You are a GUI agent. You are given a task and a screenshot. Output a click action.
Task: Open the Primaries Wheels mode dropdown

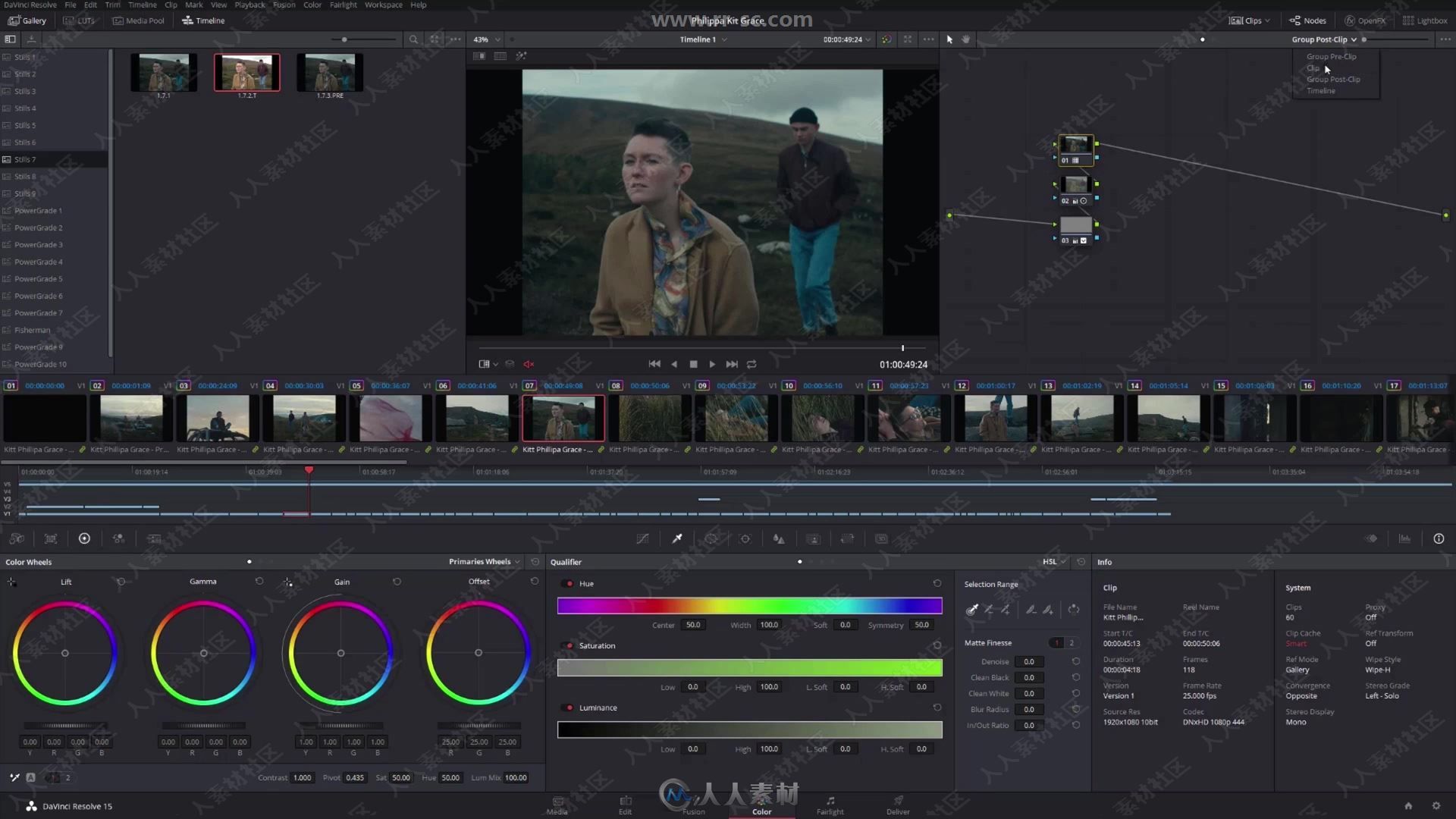(x=485, y=562)
